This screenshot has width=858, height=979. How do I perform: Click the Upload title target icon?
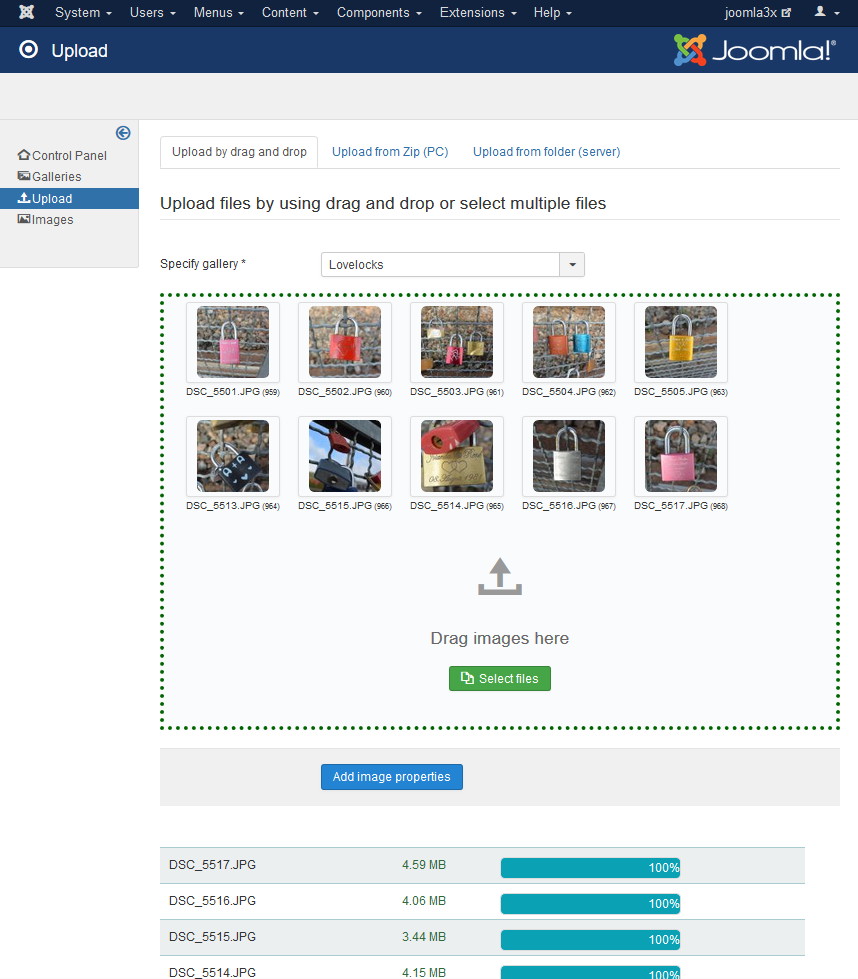(29, 50)
